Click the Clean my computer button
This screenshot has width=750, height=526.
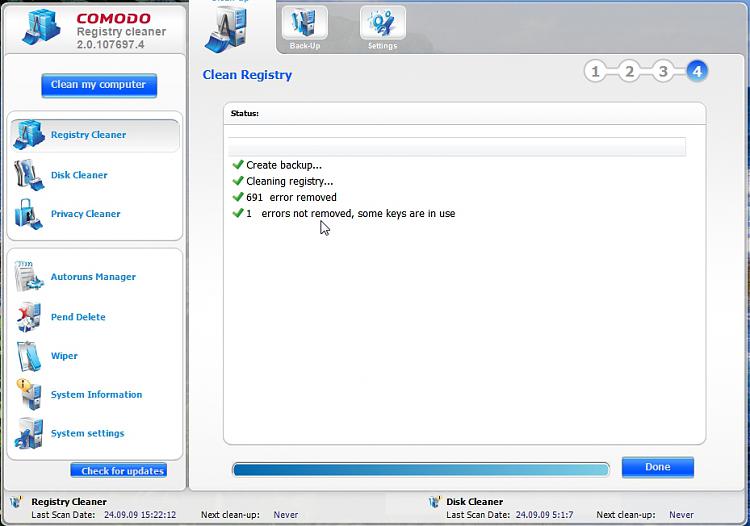pos(99,85)
